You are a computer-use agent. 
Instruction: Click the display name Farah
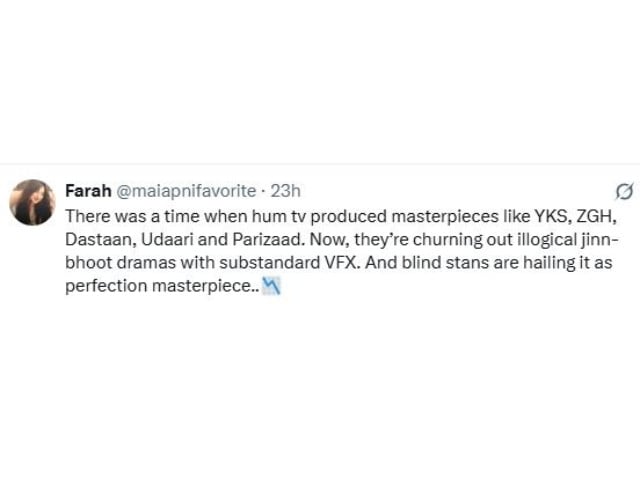86,190
